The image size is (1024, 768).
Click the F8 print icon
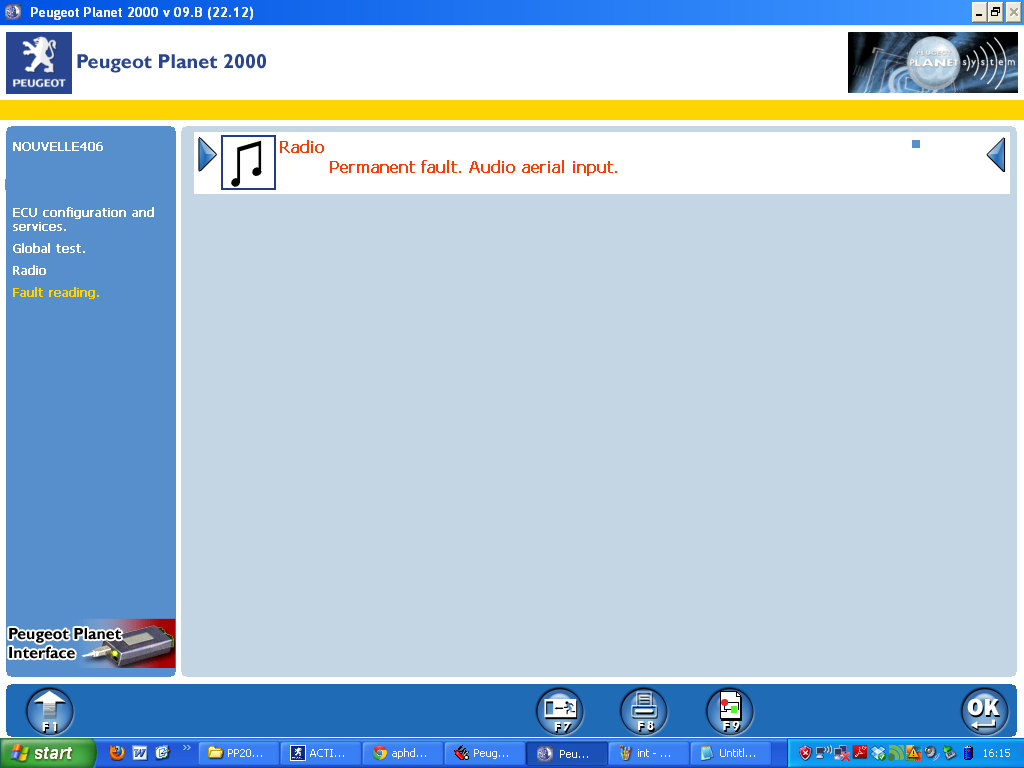pos(644,711)
